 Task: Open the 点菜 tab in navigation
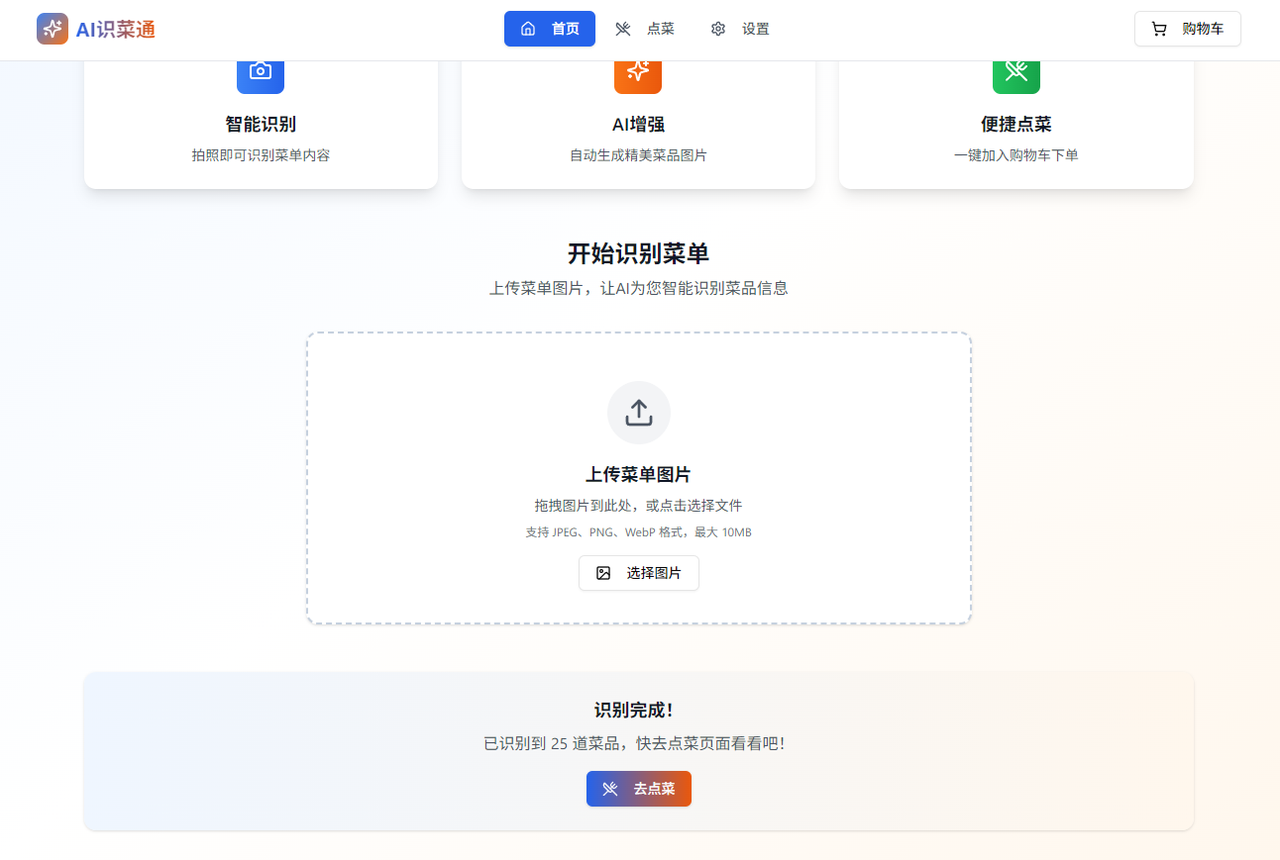point(645,29)
